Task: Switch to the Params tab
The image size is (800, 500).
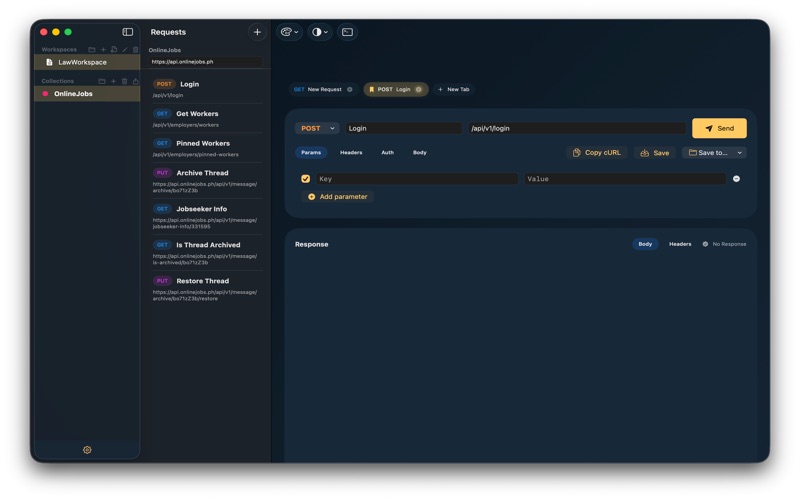Action: tap(311, 153)
